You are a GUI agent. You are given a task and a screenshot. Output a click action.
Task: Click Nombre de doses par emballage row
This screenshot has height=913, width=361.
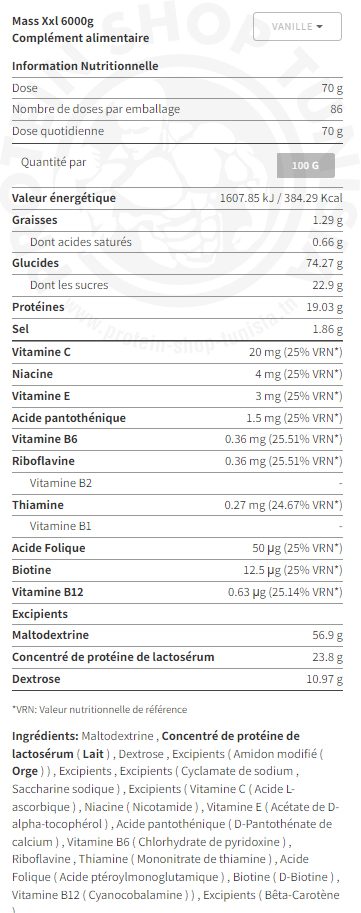click(177, 109)
